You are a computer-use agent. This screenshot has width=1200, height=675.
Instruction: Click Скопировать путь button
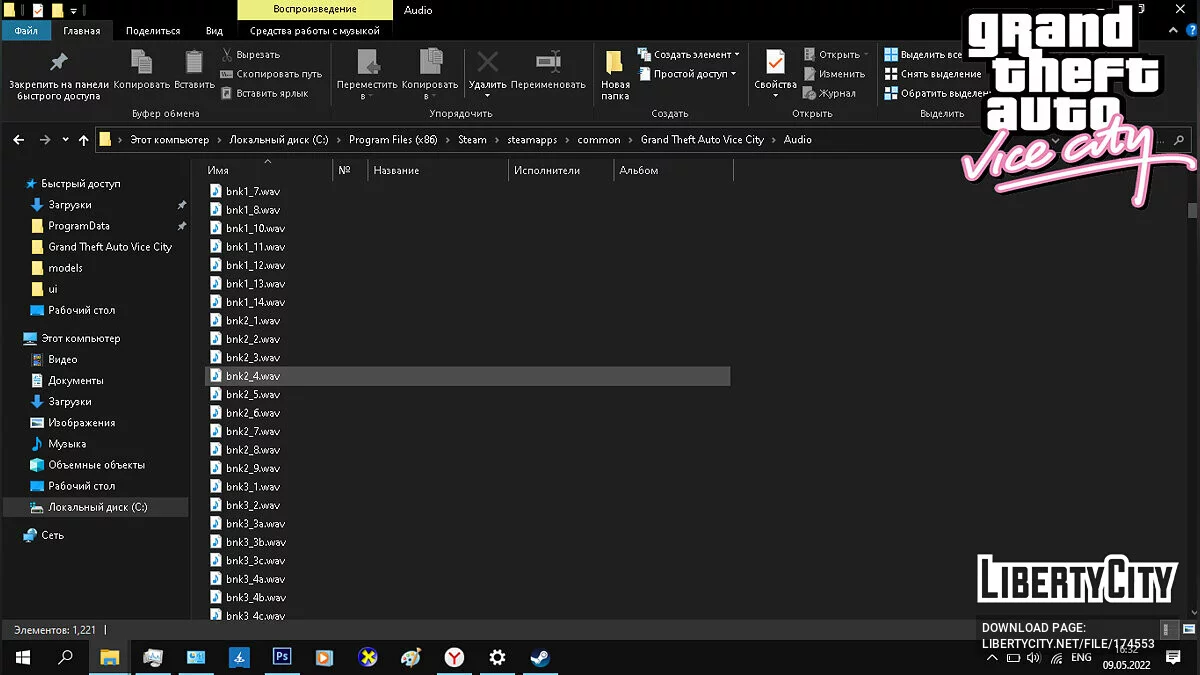coord(271,74)
